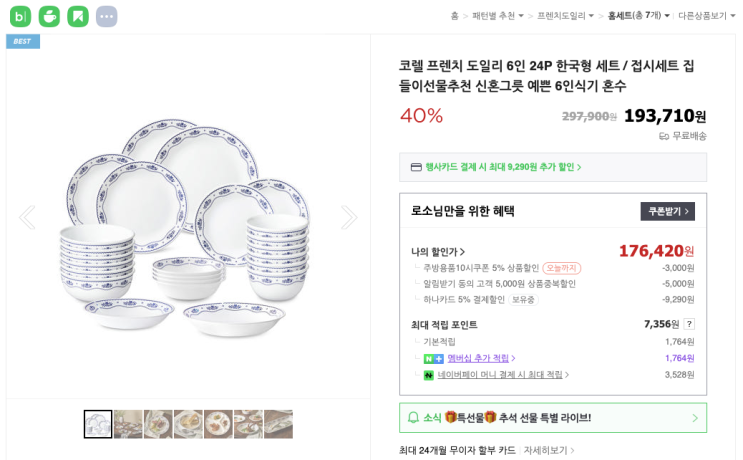Open 자세히보기 for 무이자 할부 카드
This screenshot has width=743, height=460.
coord(549,451)
